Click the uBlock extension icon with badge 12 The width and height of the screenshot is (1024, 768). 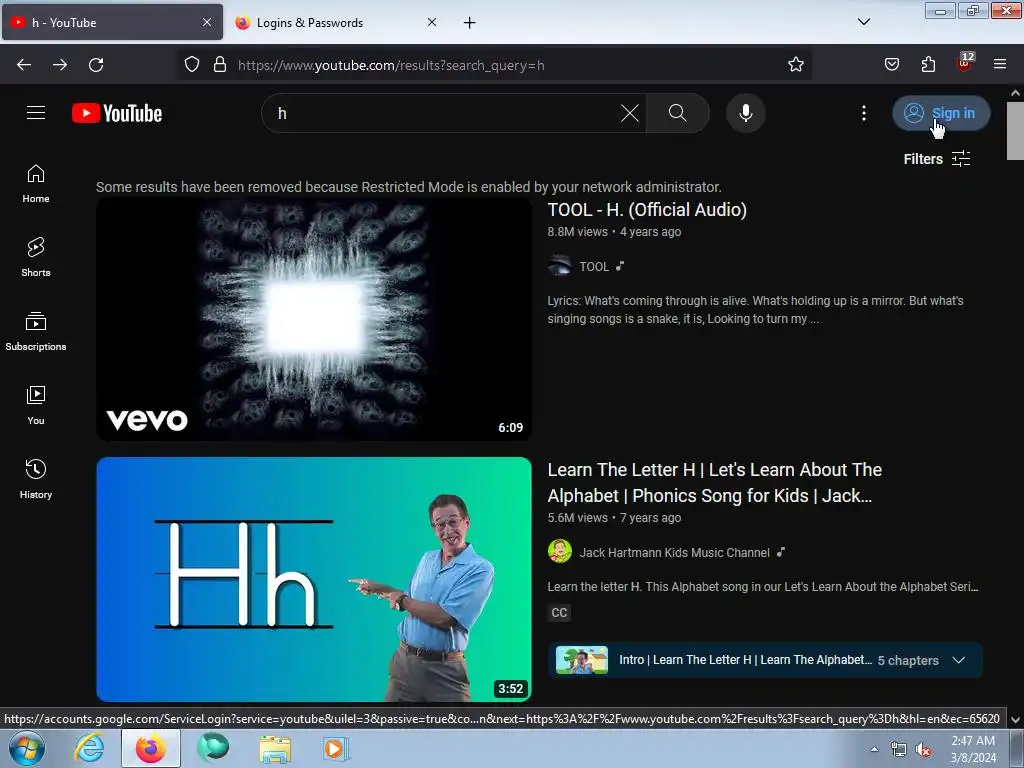coord(965,63)
